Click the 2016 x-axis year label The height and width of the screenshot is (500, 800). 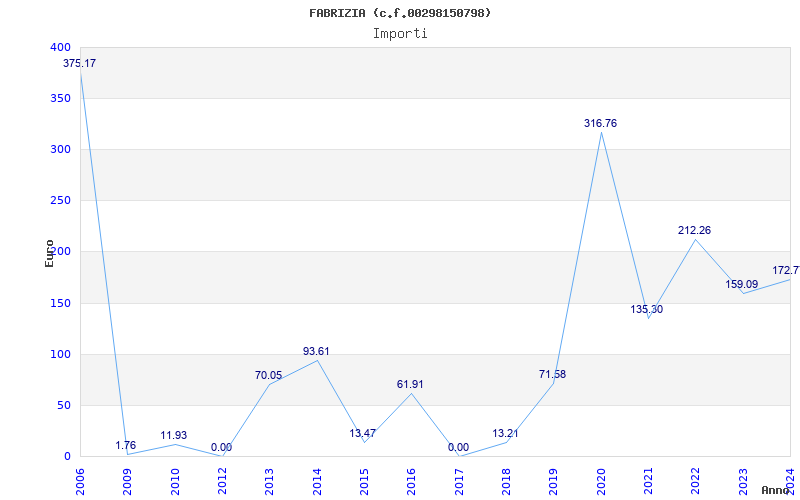click(x=412, y=482)
